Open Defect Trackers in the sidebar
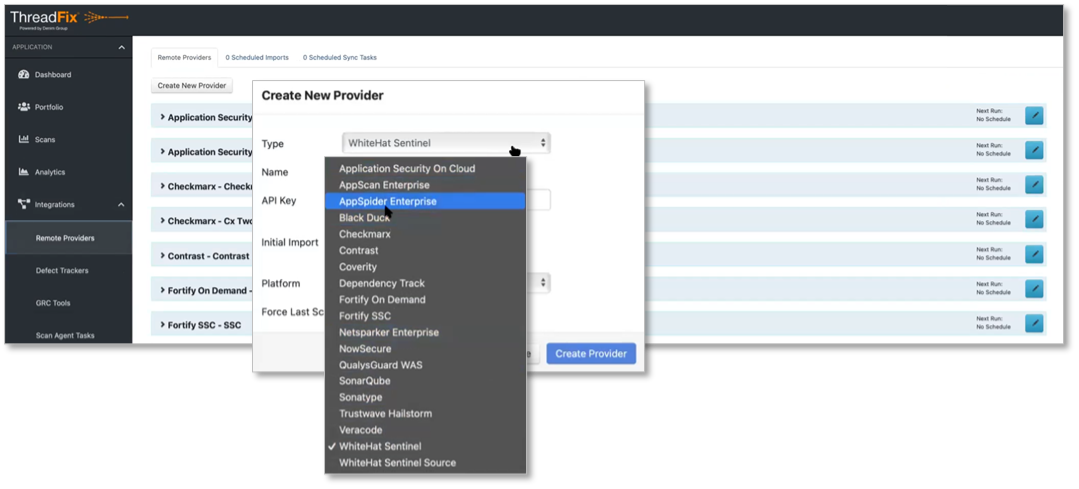1079x489 pixels. (x=62, y=271)
